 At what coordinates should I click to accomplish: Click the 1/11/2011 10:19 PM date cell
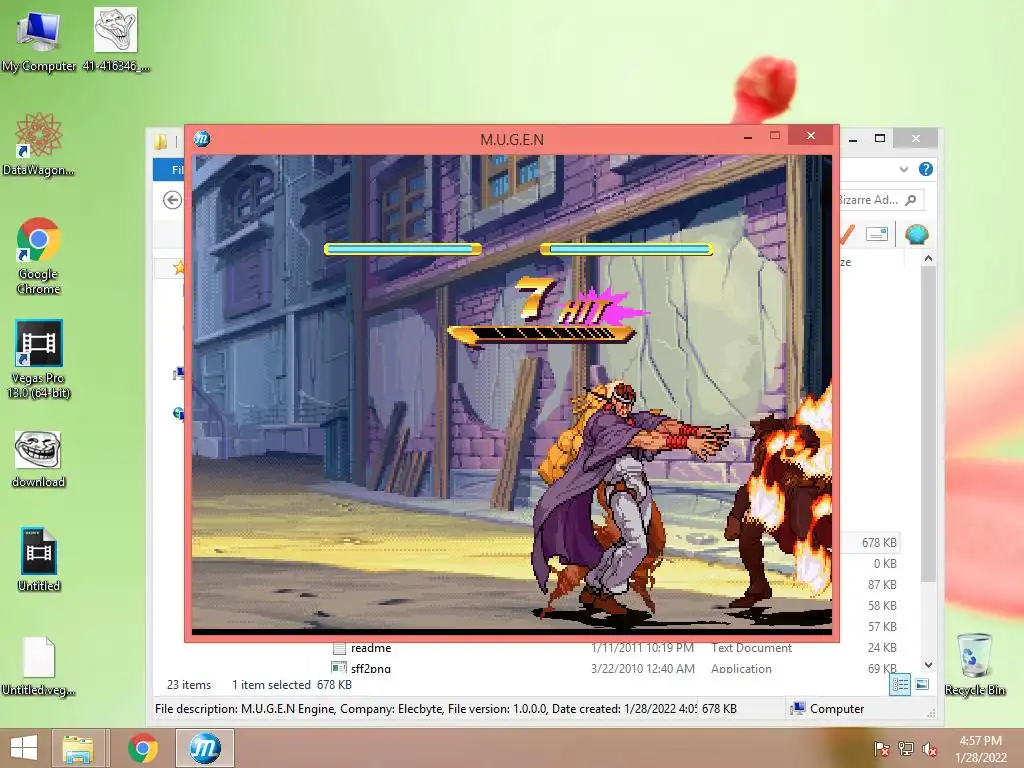pos(643,648)
